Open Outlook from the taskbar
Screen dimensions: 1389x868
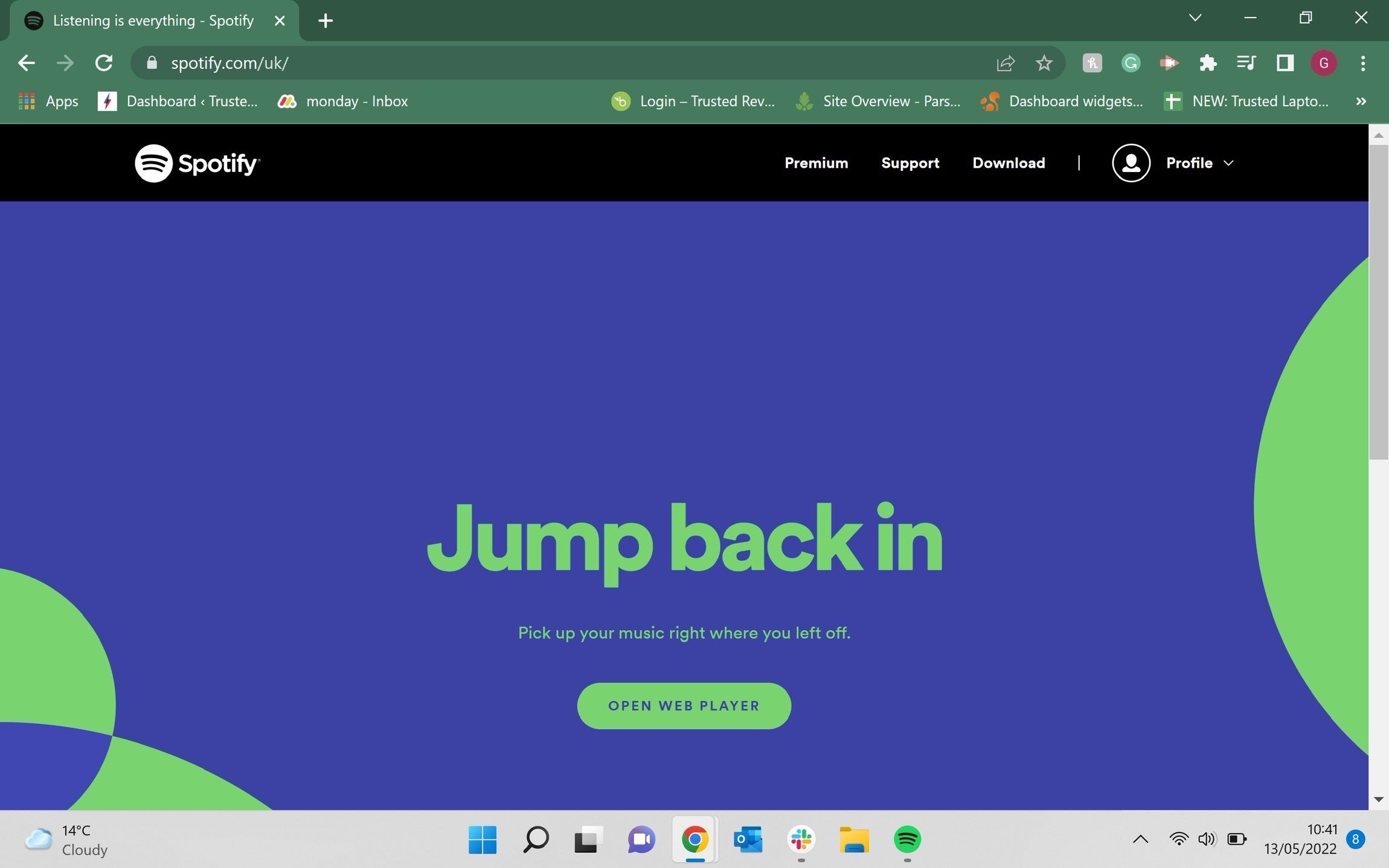coord(748,840)
